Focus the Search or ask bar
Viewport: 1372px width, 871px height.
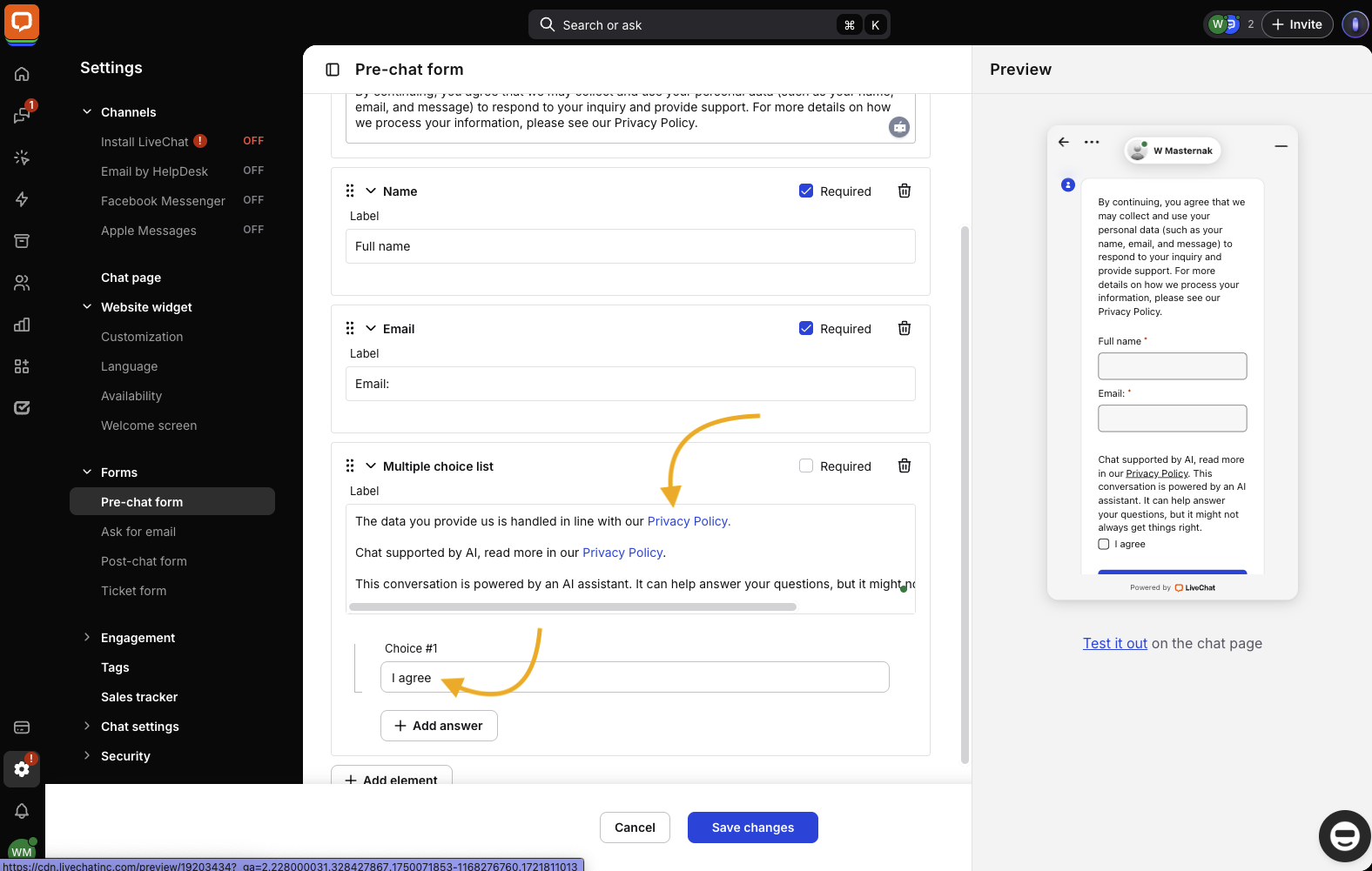(709, 24)
